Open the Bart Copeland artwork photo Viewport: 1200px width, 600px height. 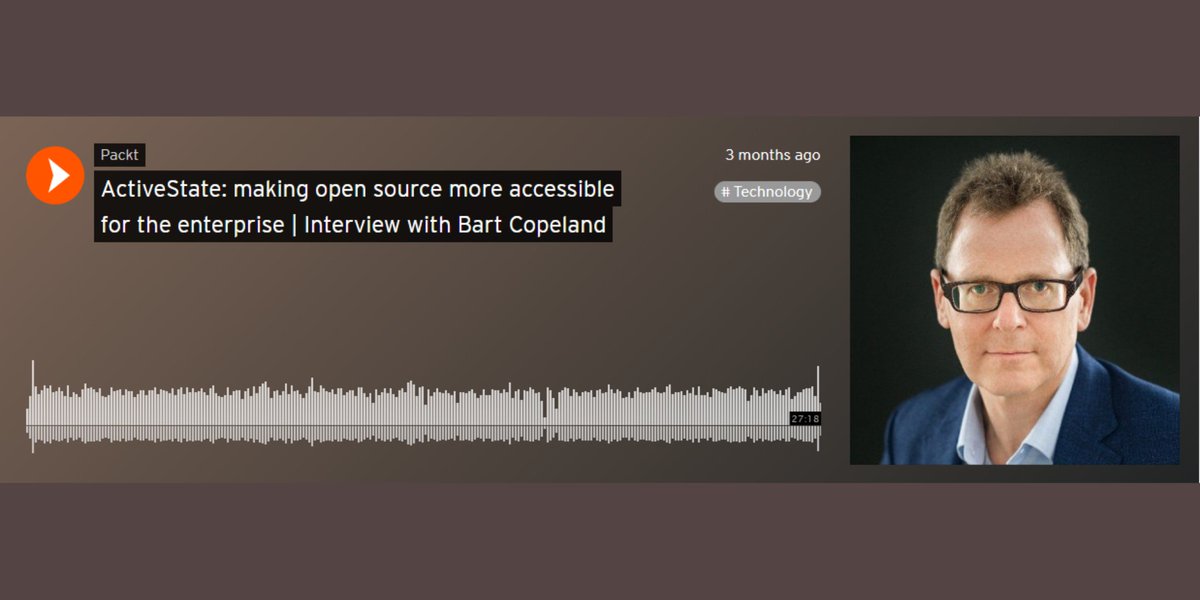(1014, 300)
